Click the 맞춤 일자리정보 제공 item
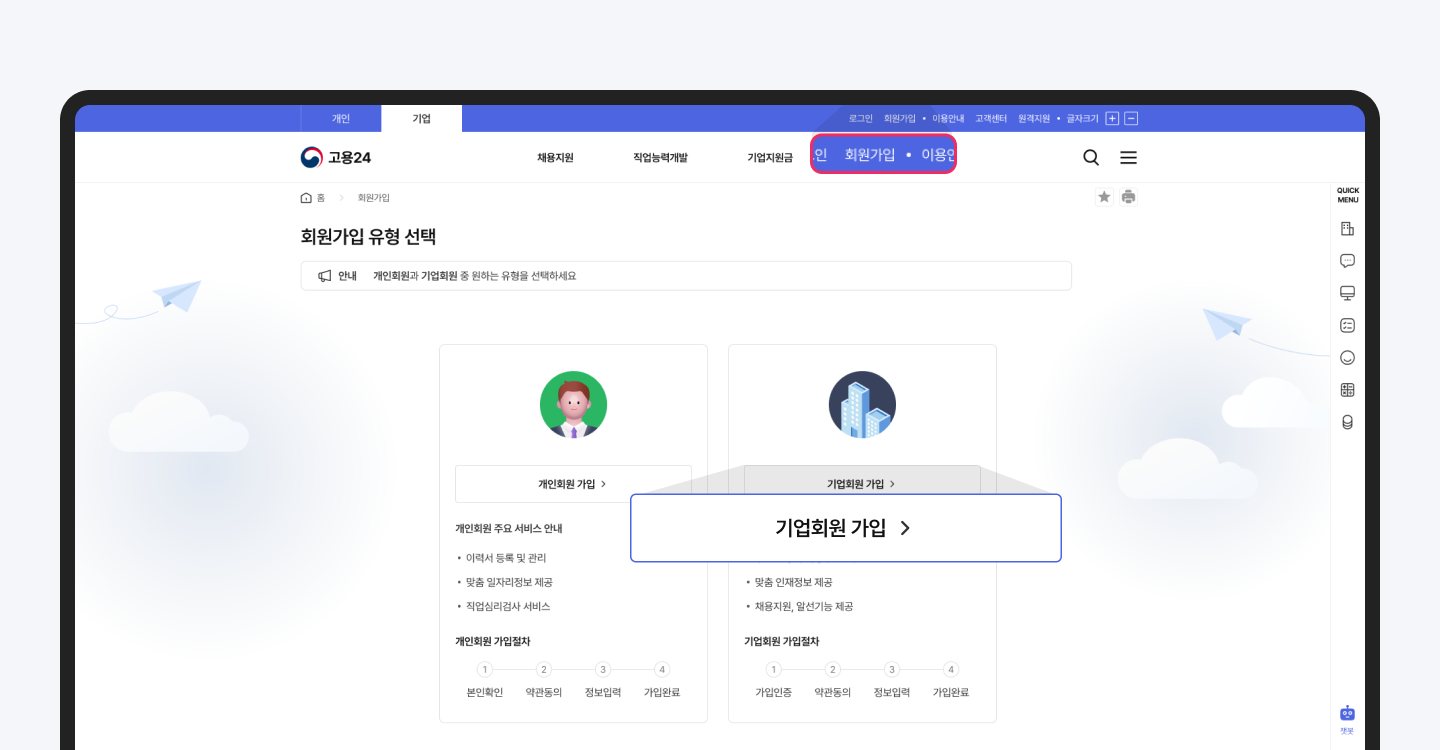 point(509,582)
